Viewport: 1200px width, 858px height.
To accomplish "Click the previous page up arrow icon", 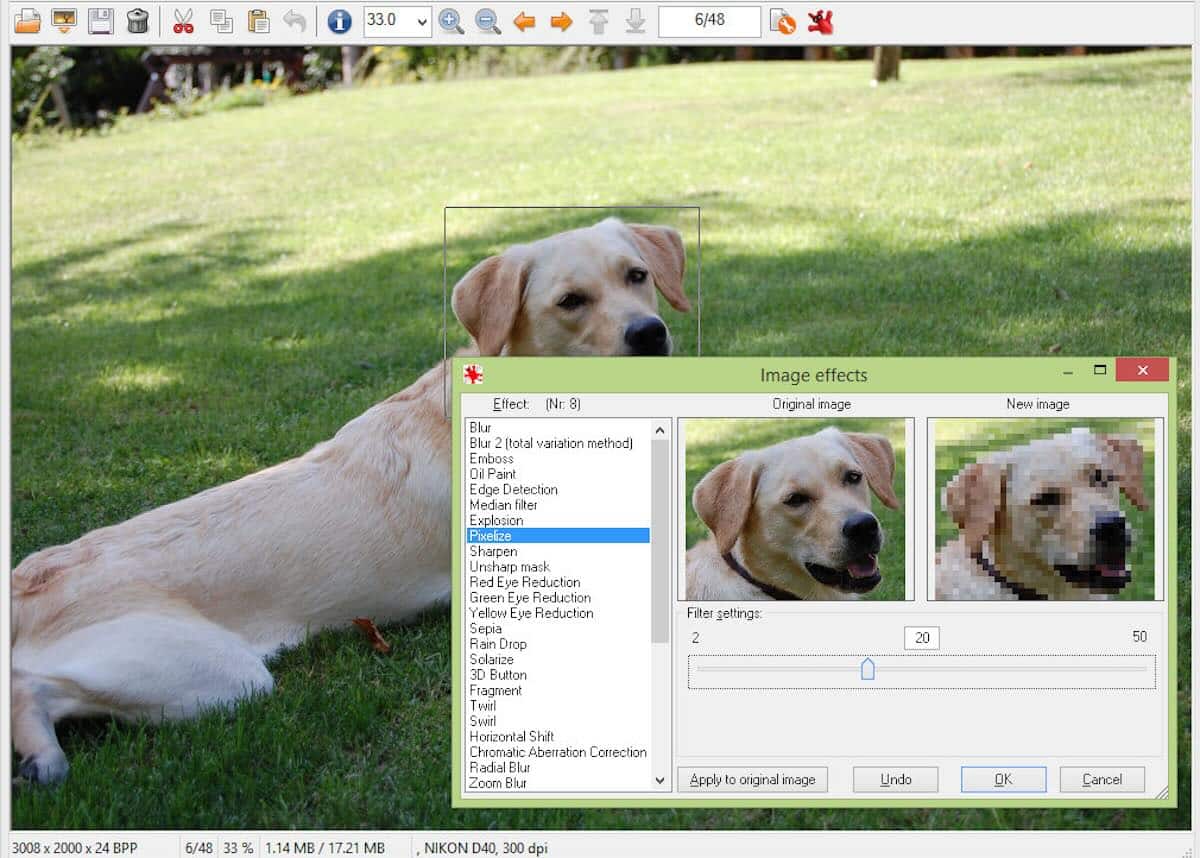I will [x=598, y=21].
